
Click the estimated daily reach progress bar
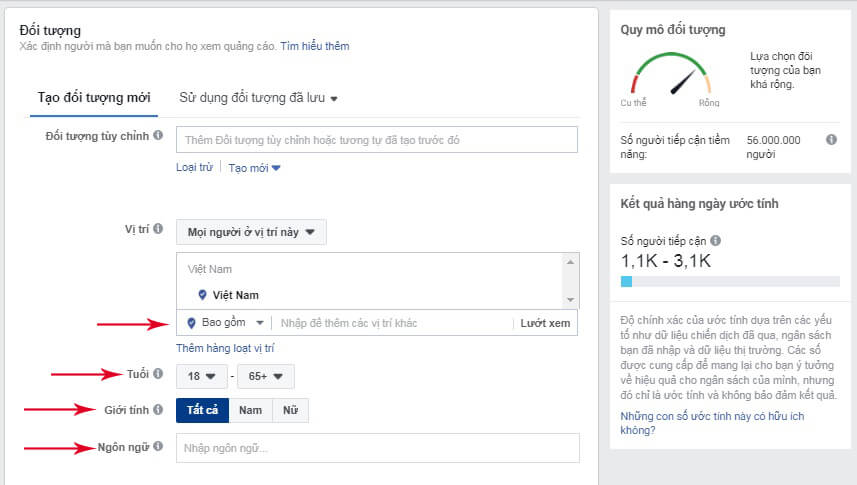pos(730,282)
